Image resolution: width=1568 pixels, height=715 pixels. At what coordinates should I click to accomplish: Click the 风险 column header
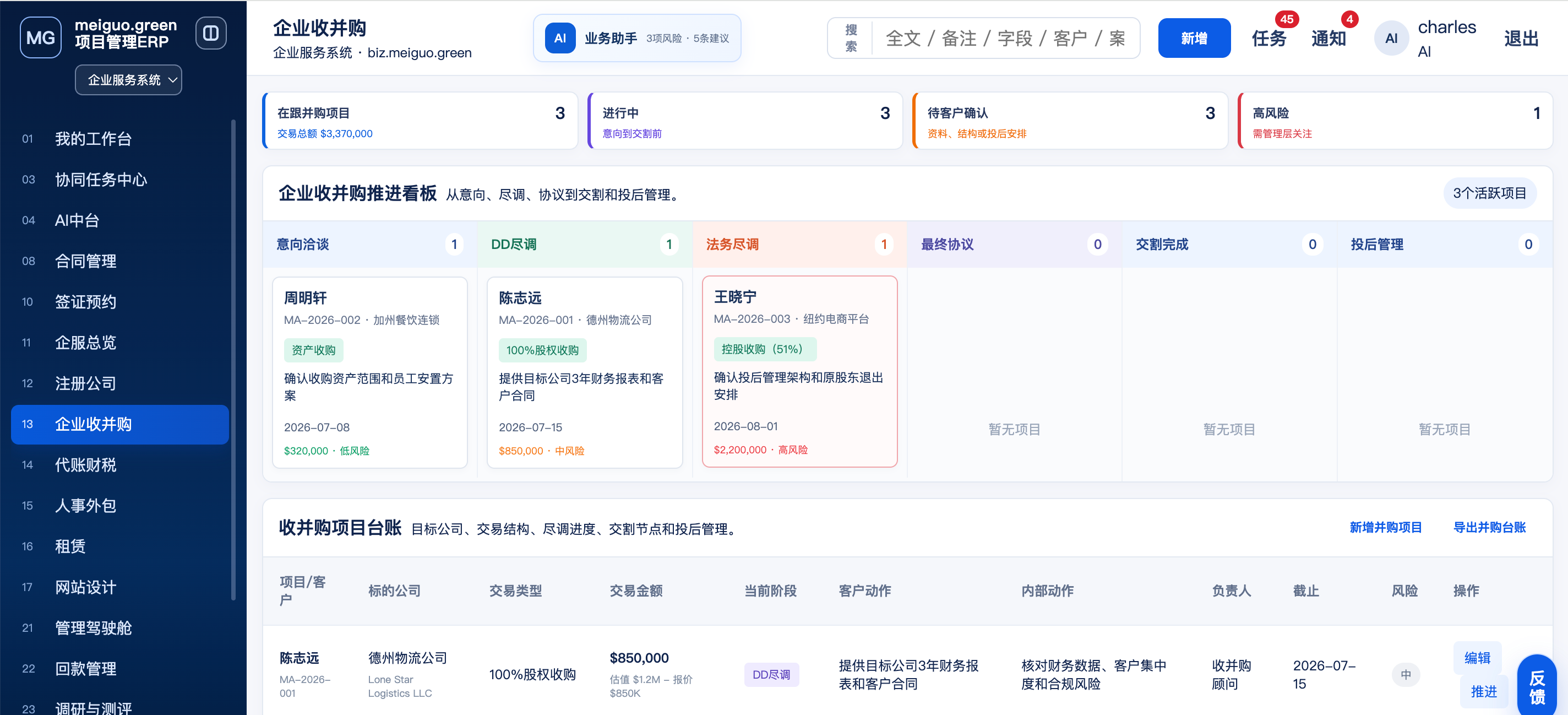tap(1405, 591)
